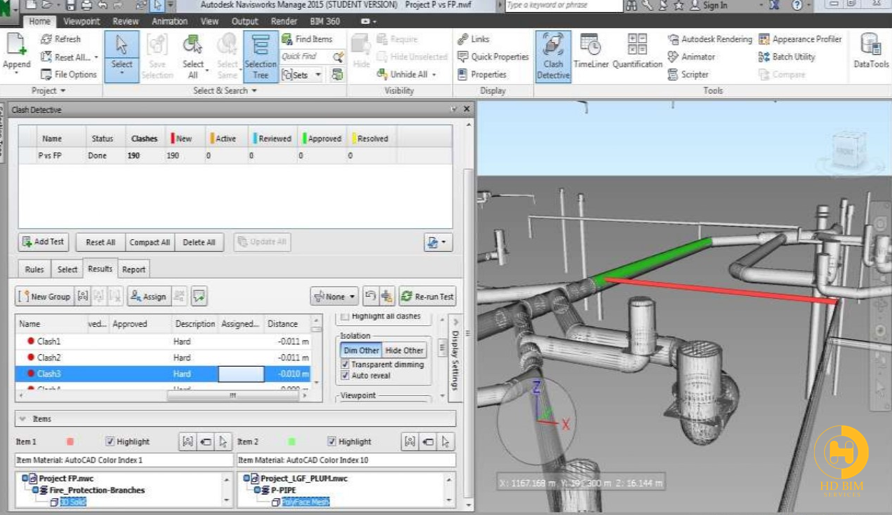Open the Rules tab
The width and height of the screenshot is (893, 515).
(34, 269)
